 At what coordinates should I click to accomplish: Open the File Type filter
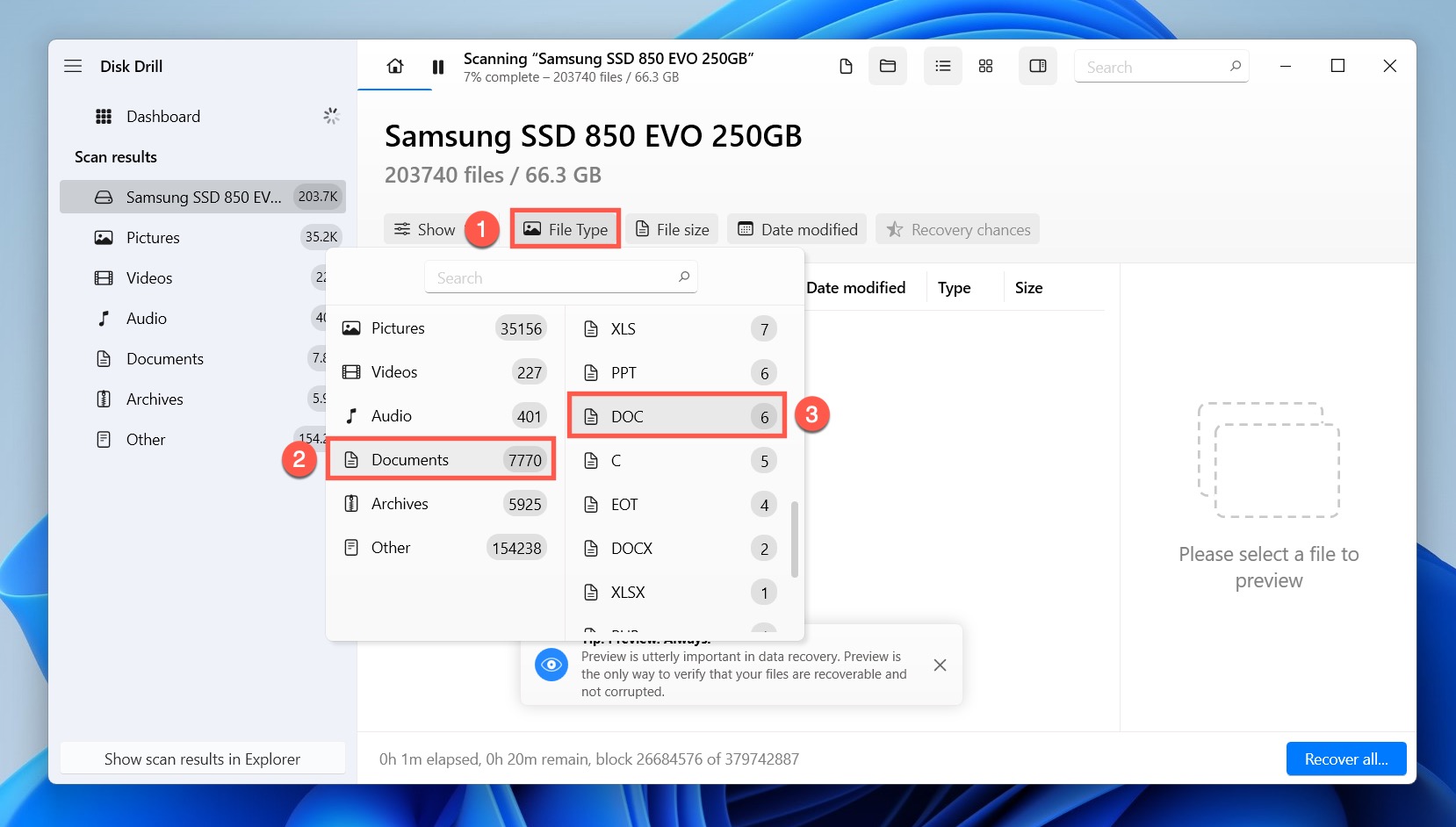tap(566, 229)
